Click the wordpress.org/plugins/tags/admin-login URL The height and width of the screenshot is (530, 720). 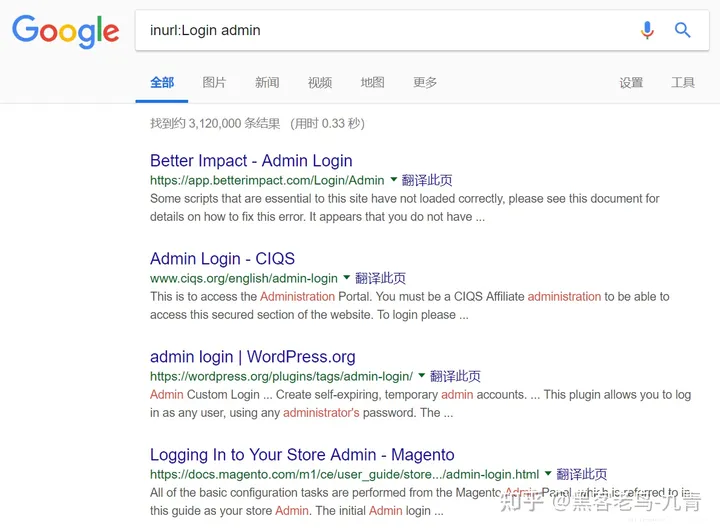(281, 376)
